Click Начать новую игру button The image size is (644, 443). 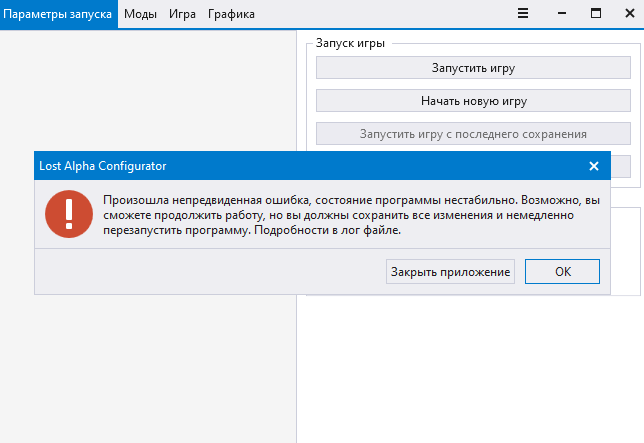[473, 101]
